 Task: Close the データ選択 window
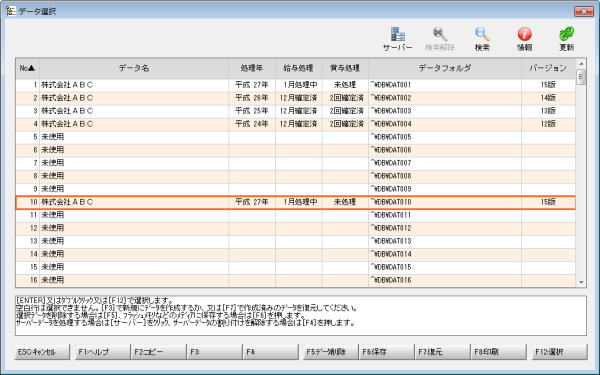tap(584, 11)
